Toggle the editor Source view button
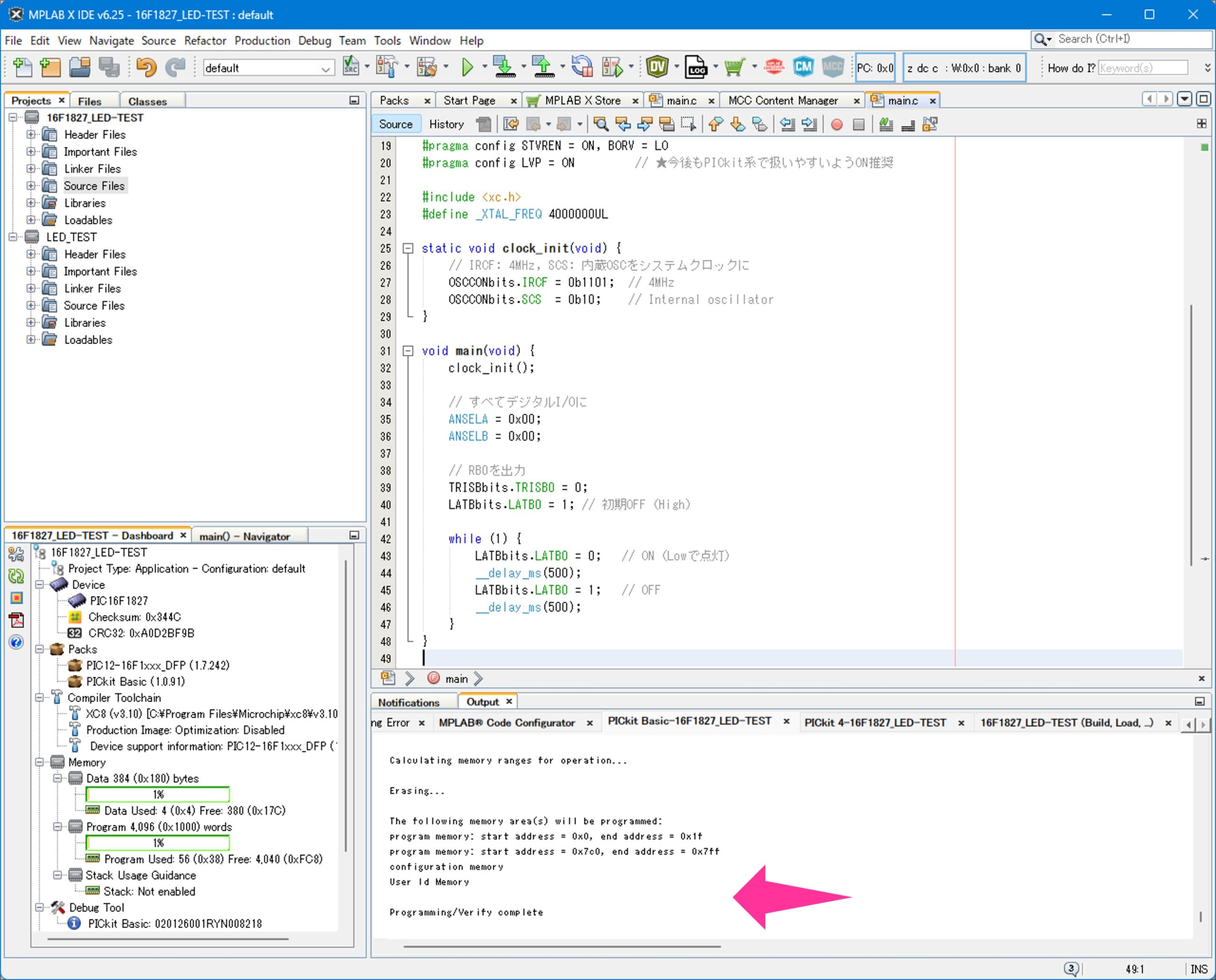The height and width of the screenshot is (980, 1216). (395, 124)
